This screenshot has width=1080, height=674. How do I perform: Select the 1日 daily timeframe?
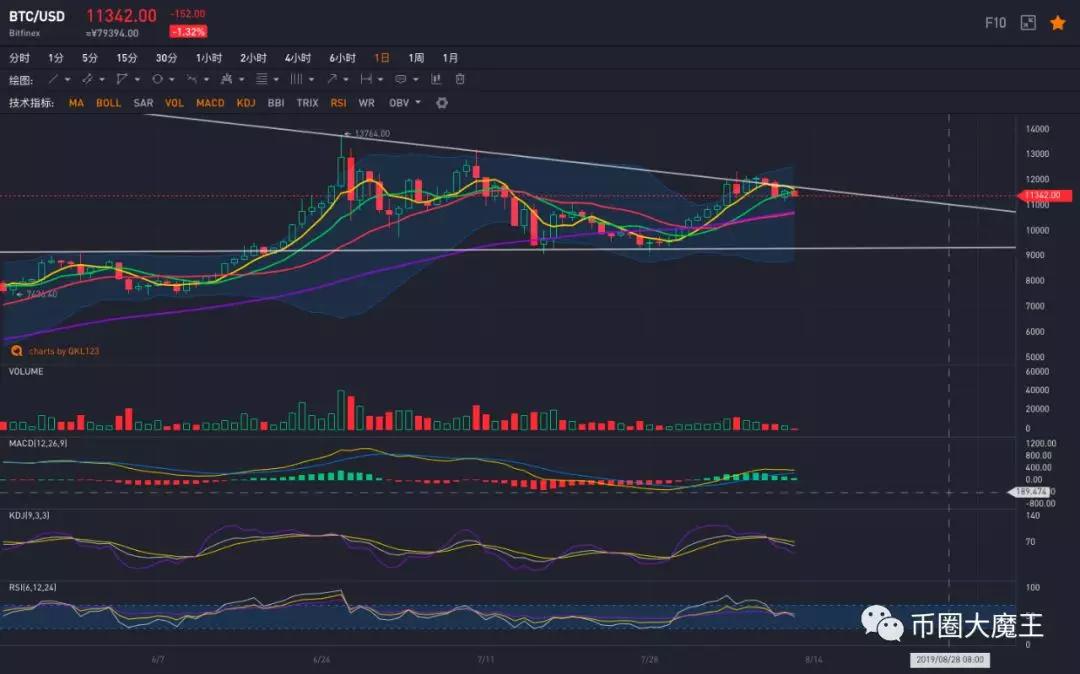[x=382, y=58]
